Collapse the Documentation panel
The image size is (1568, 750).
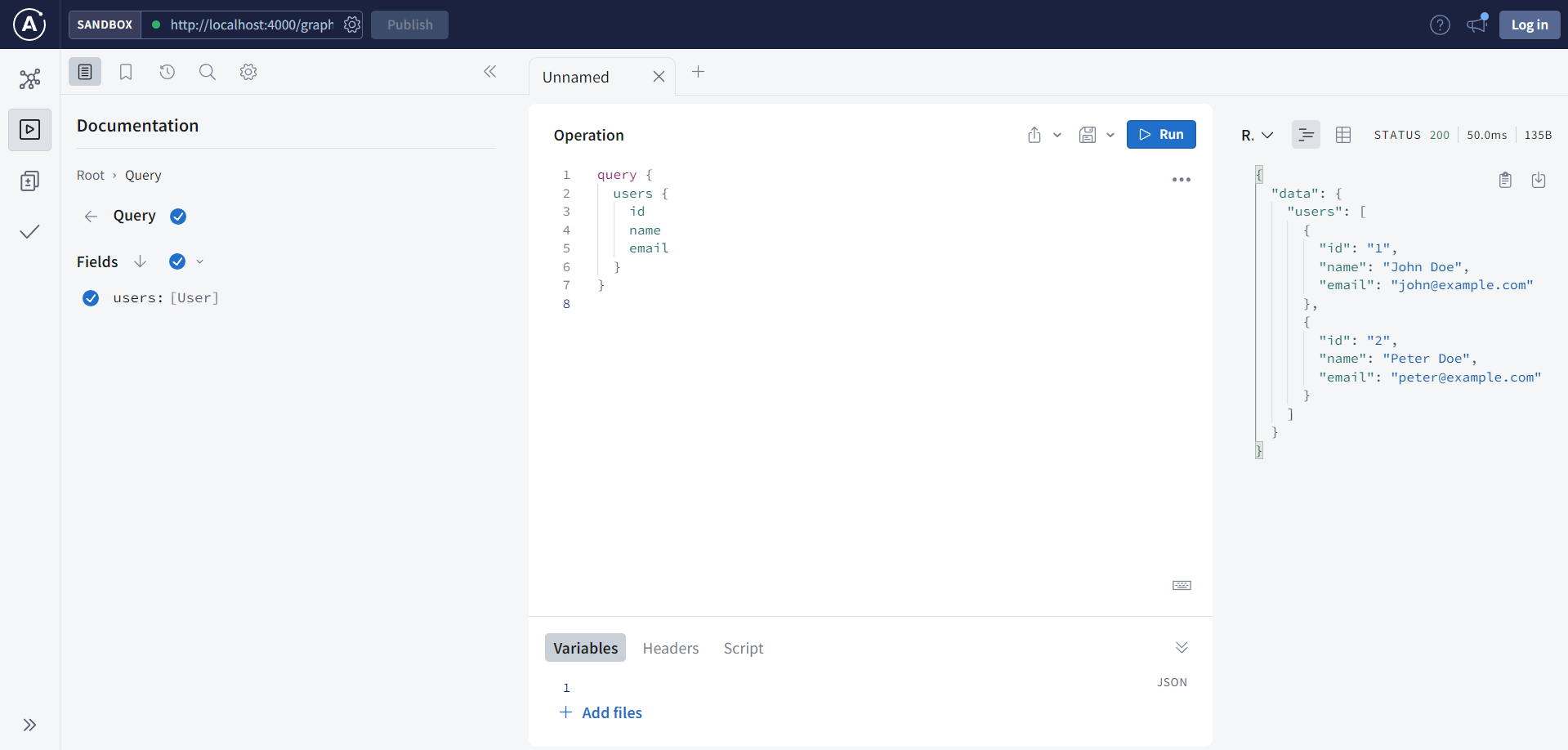(x=489, y=72)
